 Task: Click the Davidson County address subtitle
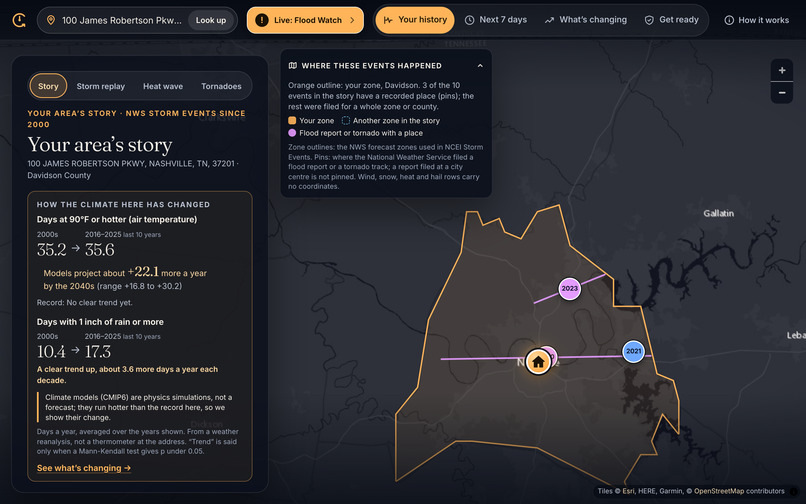click(x=133, y=169)
